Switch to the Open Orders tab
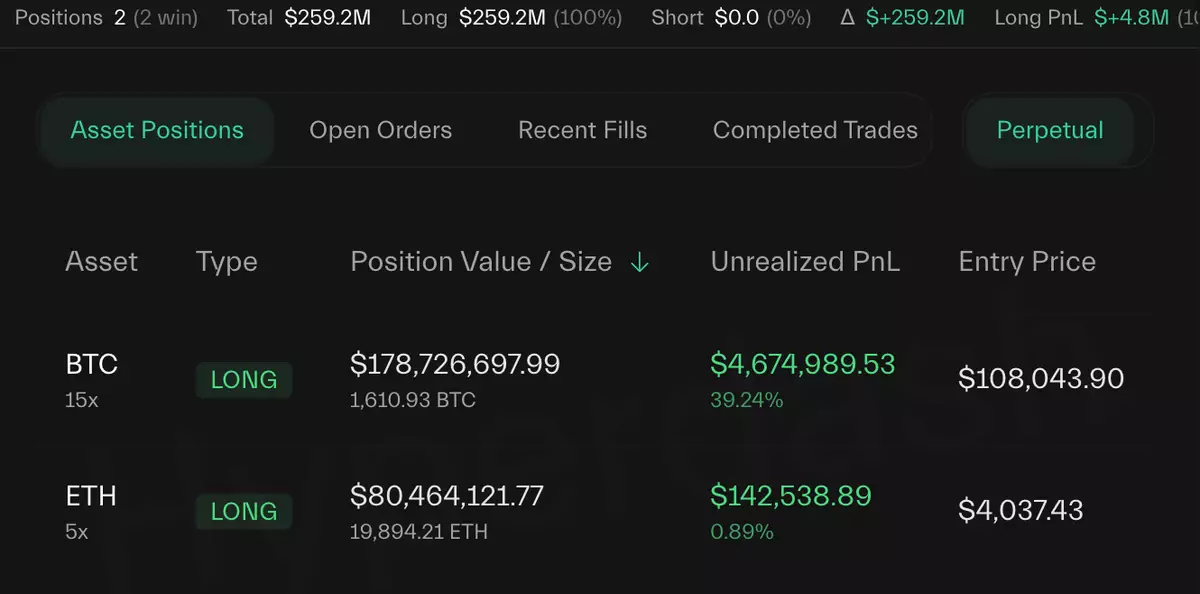1200x594 pixels. pos(380,130)
